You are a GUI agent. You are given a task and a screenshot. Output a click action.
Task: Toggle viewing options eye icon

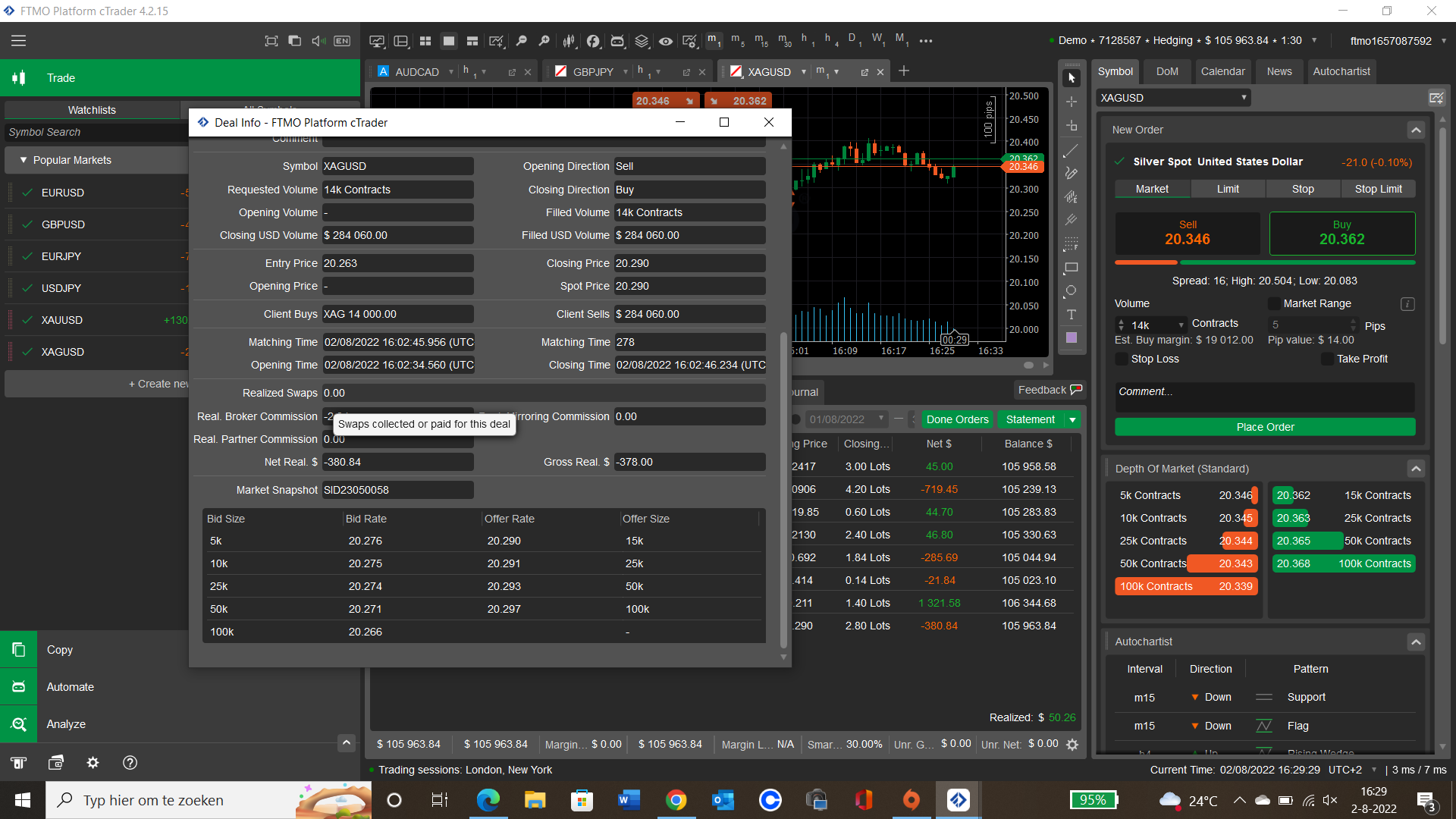click(x=666, y=41)
